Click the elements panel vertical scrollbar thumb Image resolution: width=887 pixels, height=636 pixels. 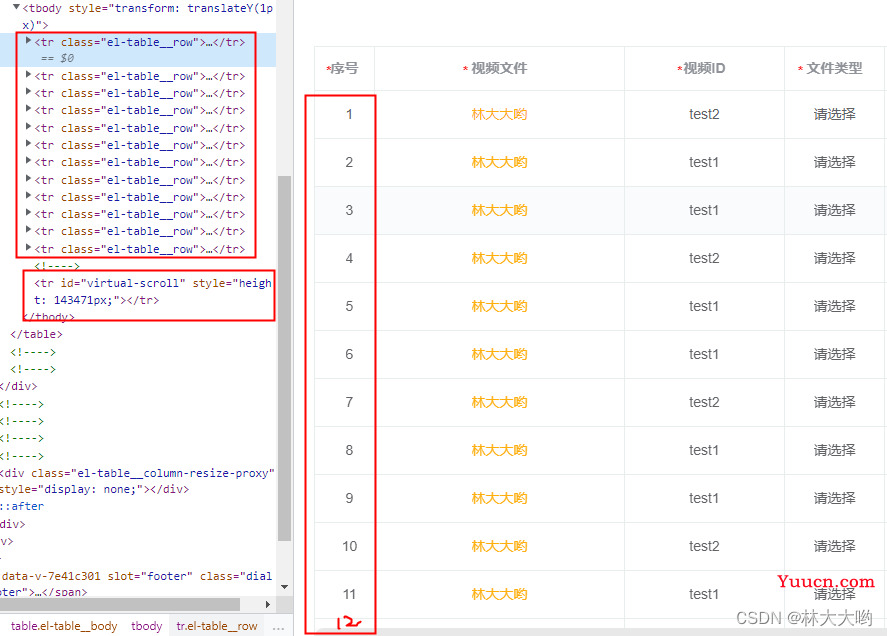tap(285, 358)
